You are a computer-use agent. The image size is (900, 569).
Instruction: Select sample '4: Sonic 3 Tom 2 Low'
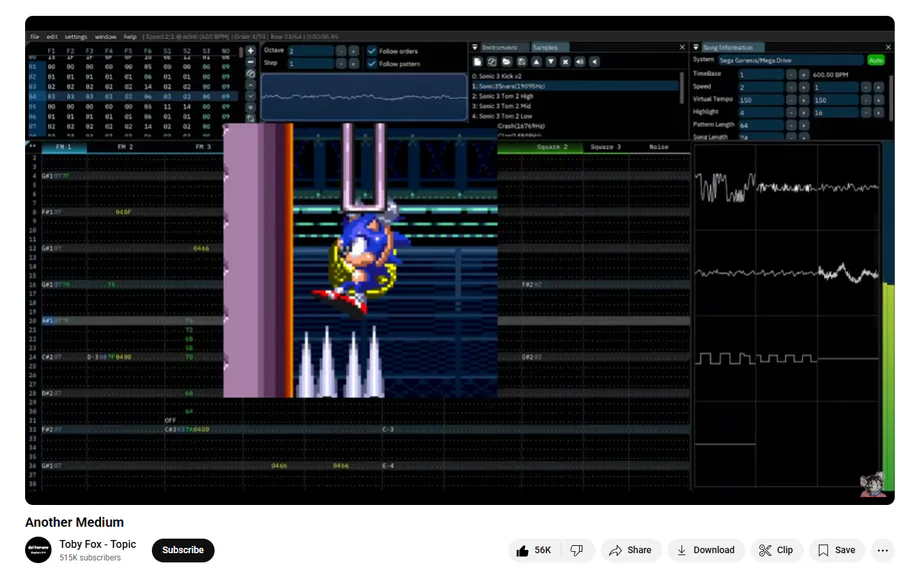pyautogui.click(x=575, y=116)
